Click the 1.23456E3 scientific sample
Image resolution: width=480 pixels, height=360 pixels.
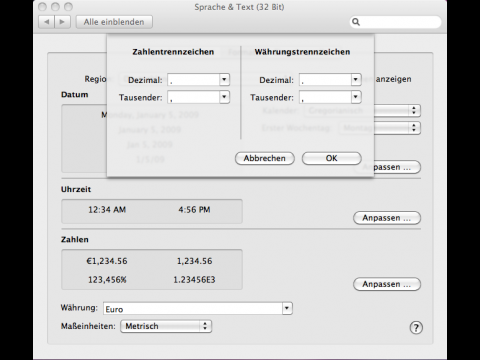[x=194, y=280]
